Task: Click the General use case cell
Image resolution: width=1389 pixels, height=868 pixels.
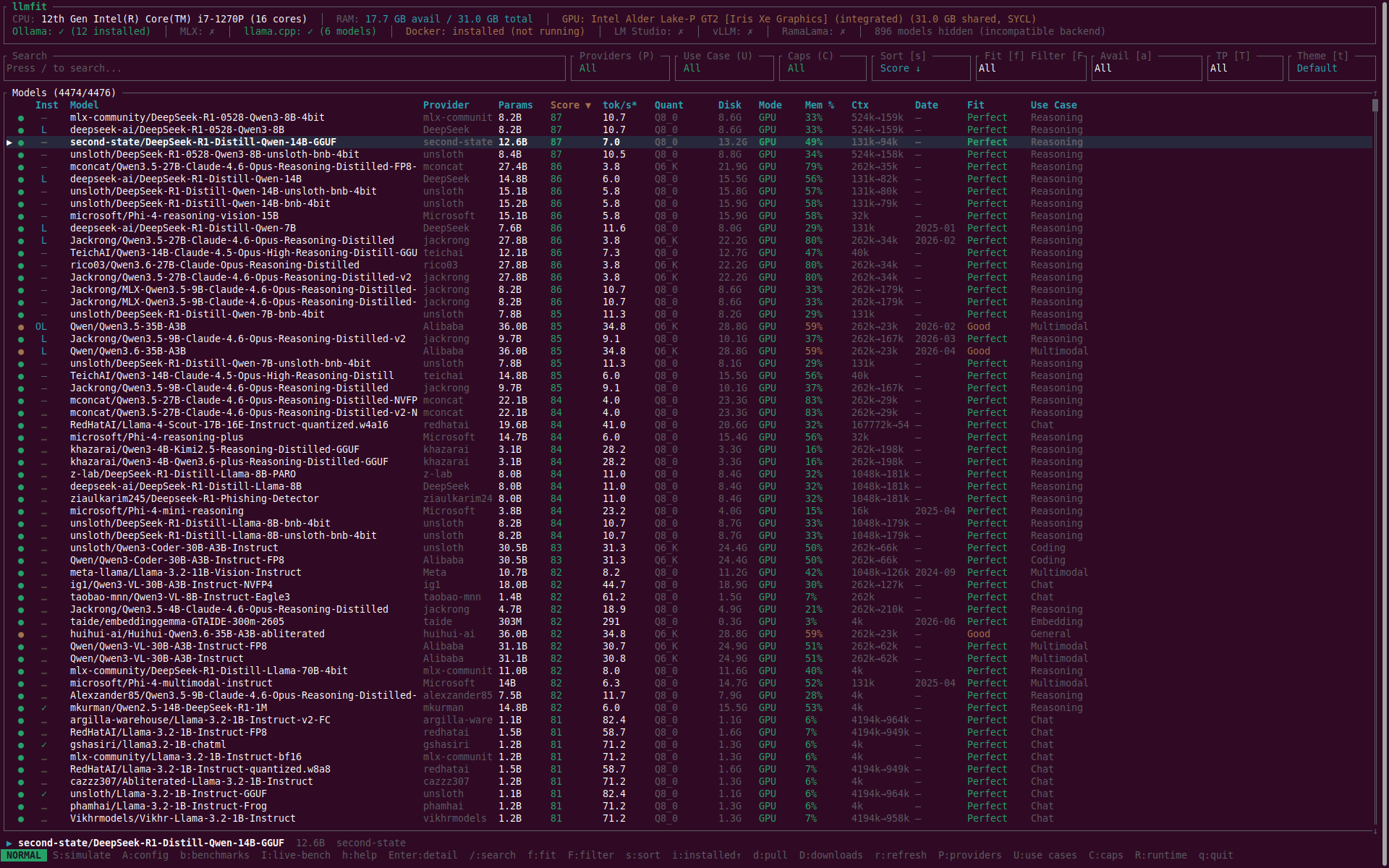Action: (1051, 634)
